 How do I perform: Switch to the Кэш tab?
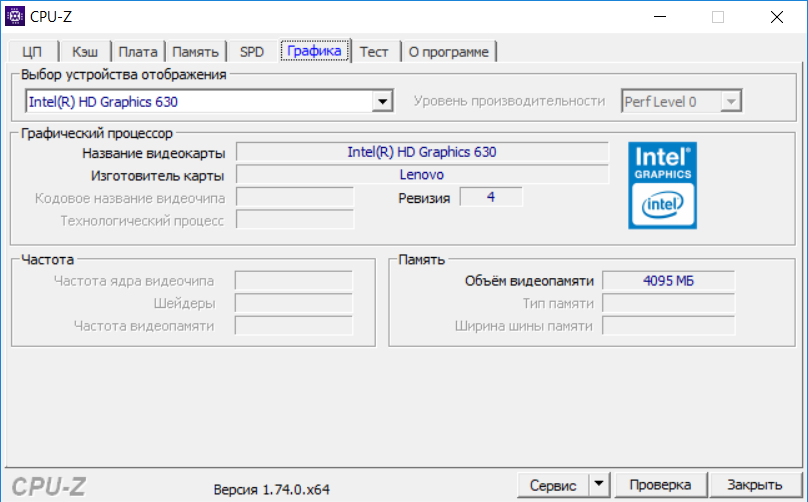tap(85, 52)
